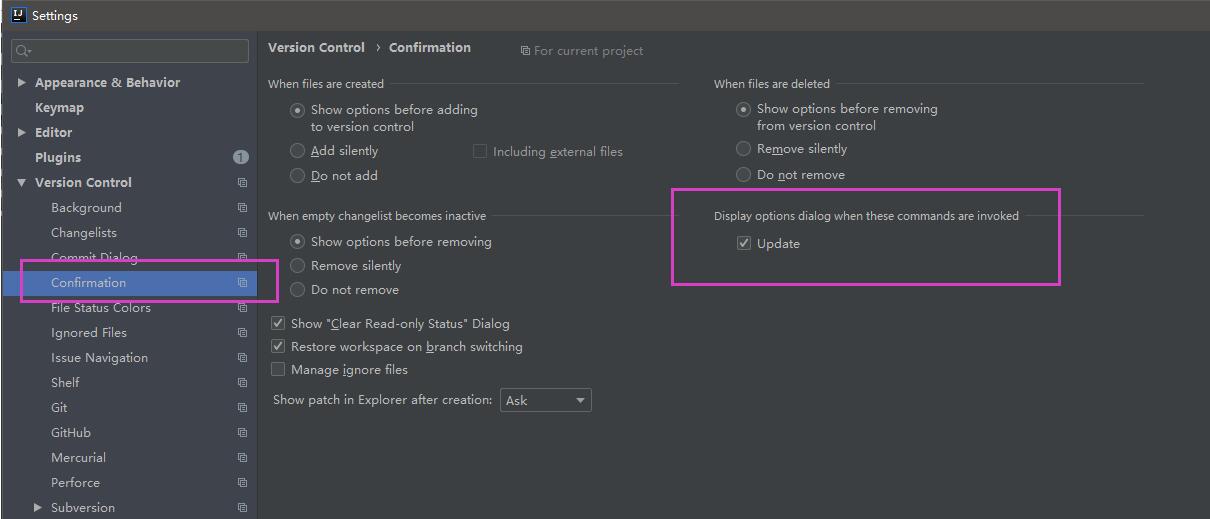Open the Show patch in Explorer dropdown

point(545,400)
